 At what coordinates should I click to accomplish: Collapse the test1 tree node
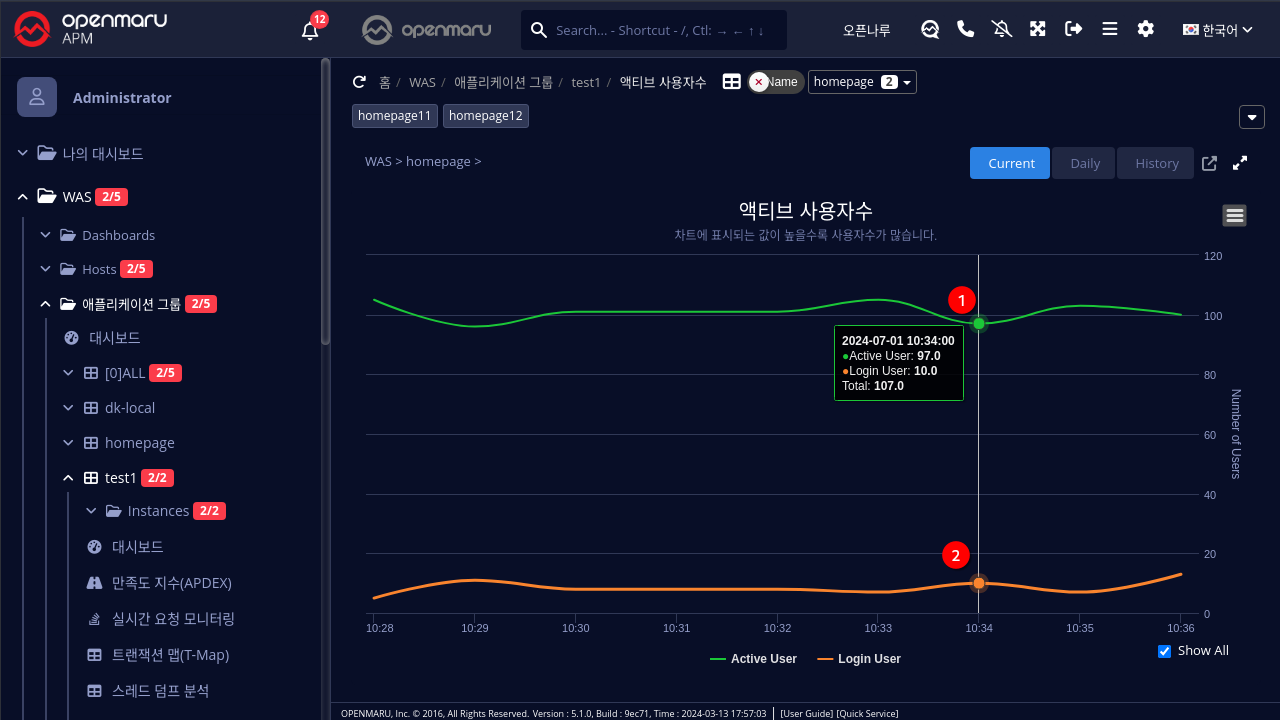[x=68, y=478]
